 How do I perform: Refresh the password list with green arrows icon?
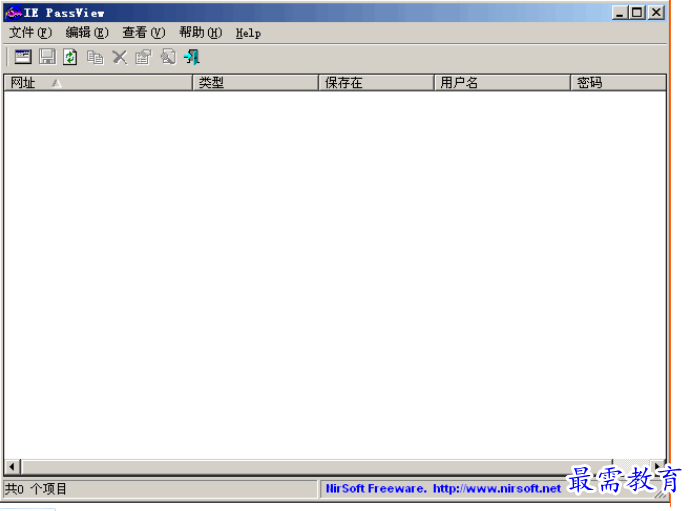tap(70, 57)
